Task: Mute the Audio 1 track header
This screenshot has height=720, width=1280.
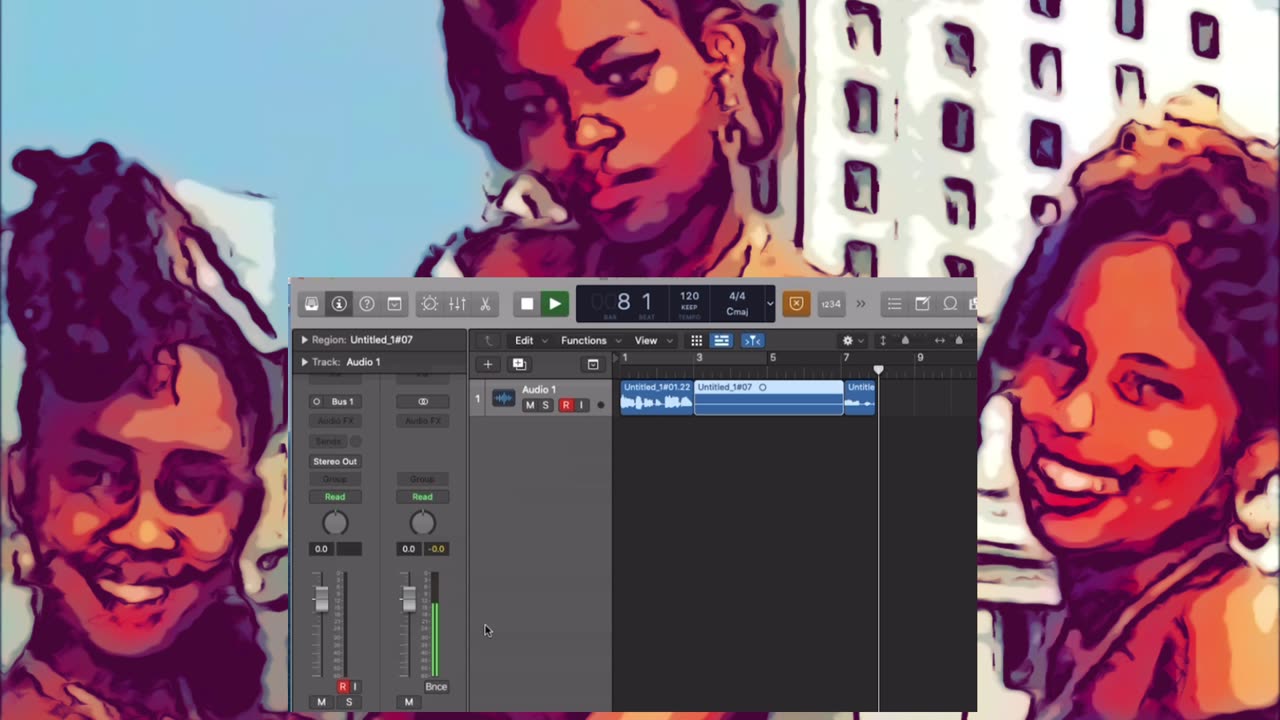Action: click(530, 405)
